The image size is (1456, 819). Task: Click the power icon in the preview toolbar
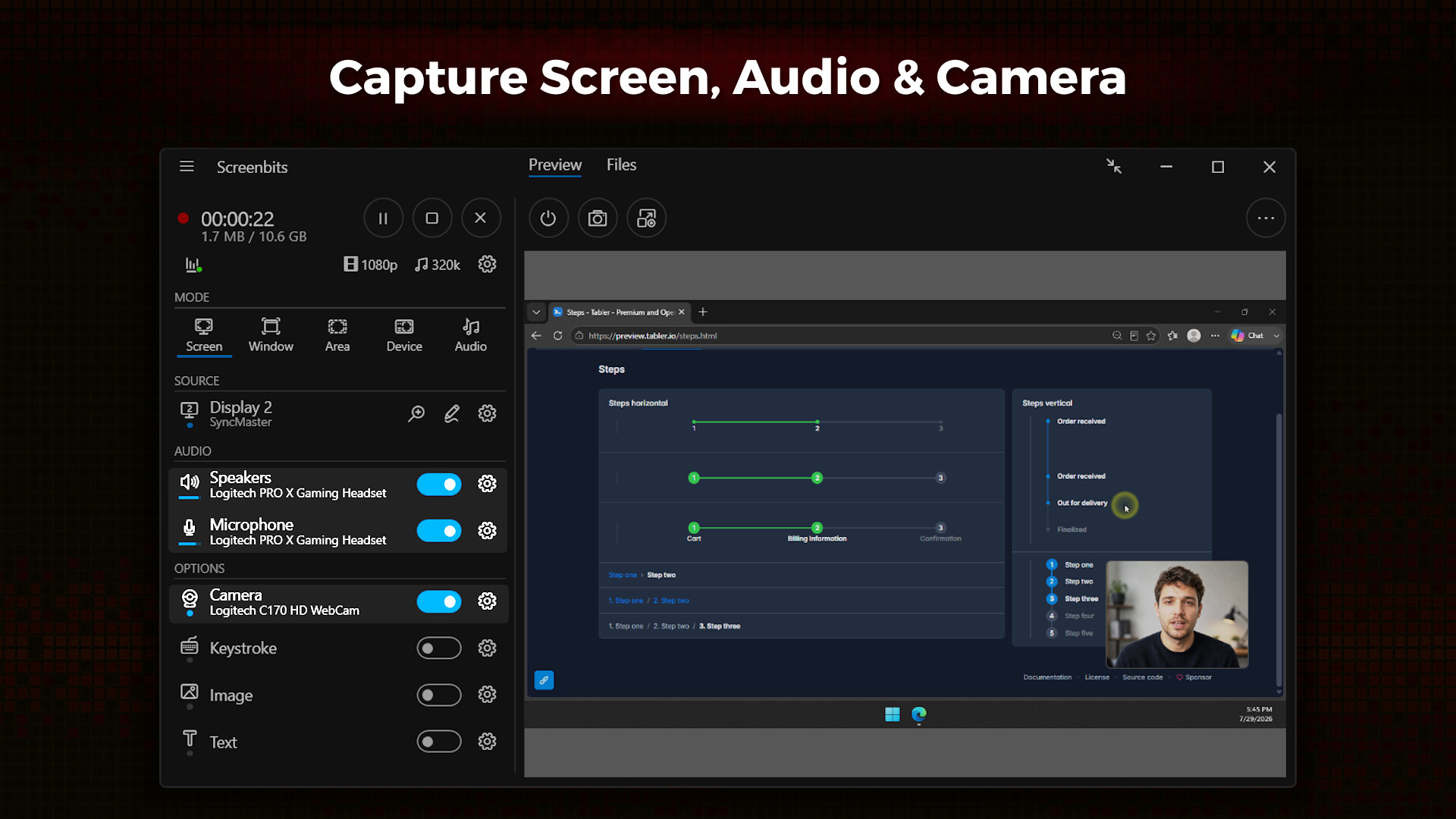tap(548, 218)
